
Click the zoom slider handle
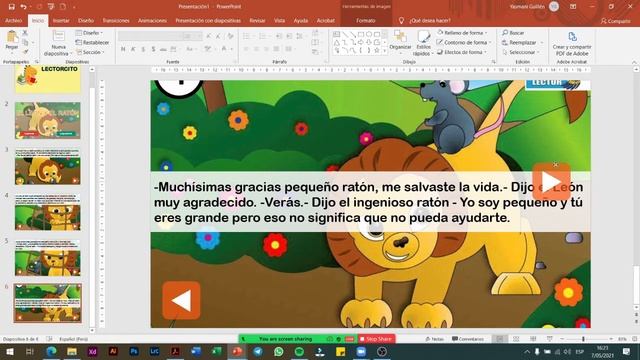[x=583, y=339]
